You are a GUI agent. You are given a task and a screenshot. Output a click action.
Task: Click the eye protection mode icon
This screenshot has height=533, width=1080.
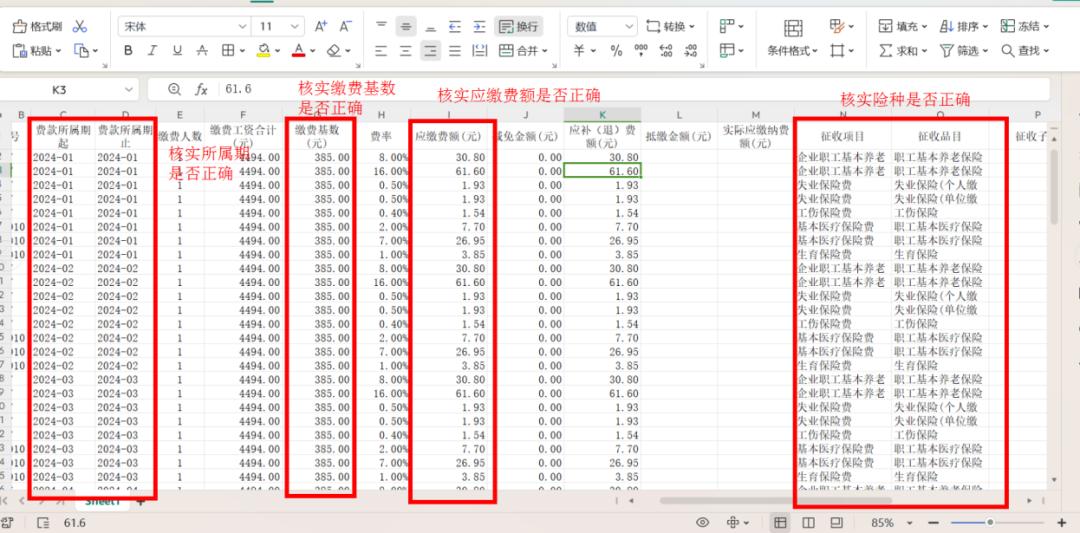pyautogui.click(x=703, y=523)
